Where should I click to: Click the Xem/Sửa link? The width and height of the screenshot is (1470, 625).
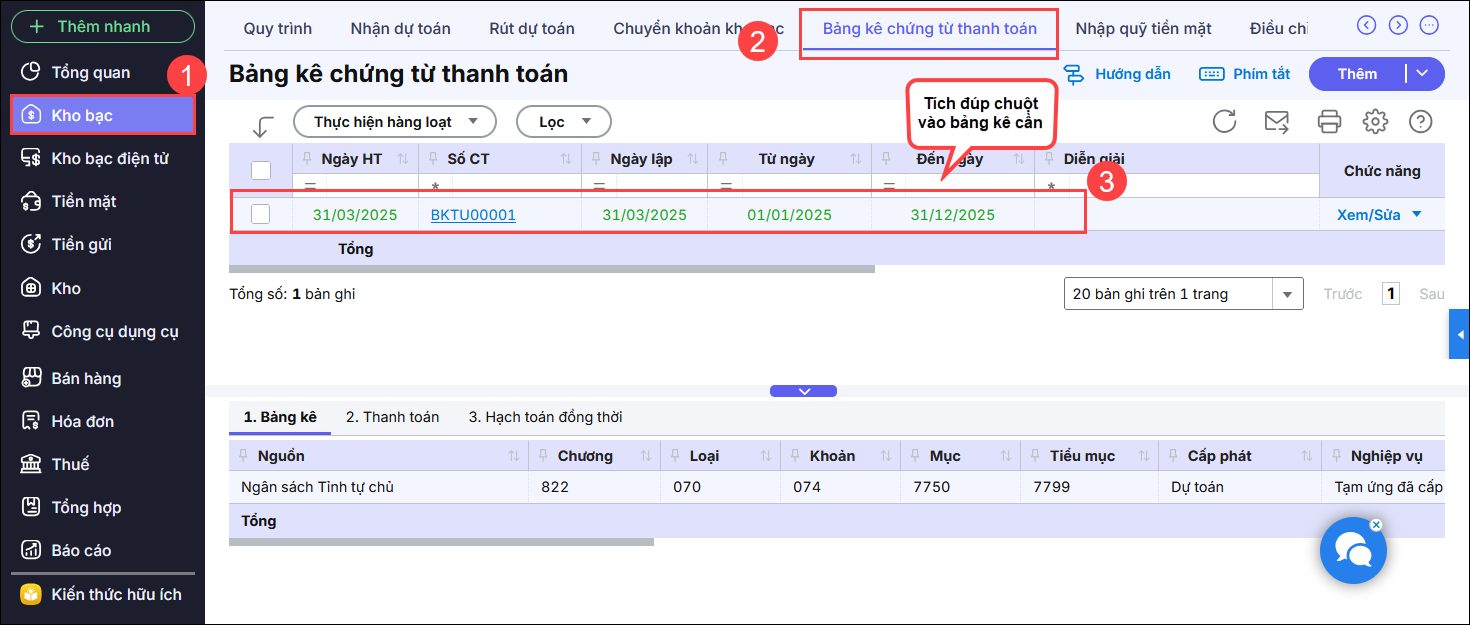(x=1369, y=214)
